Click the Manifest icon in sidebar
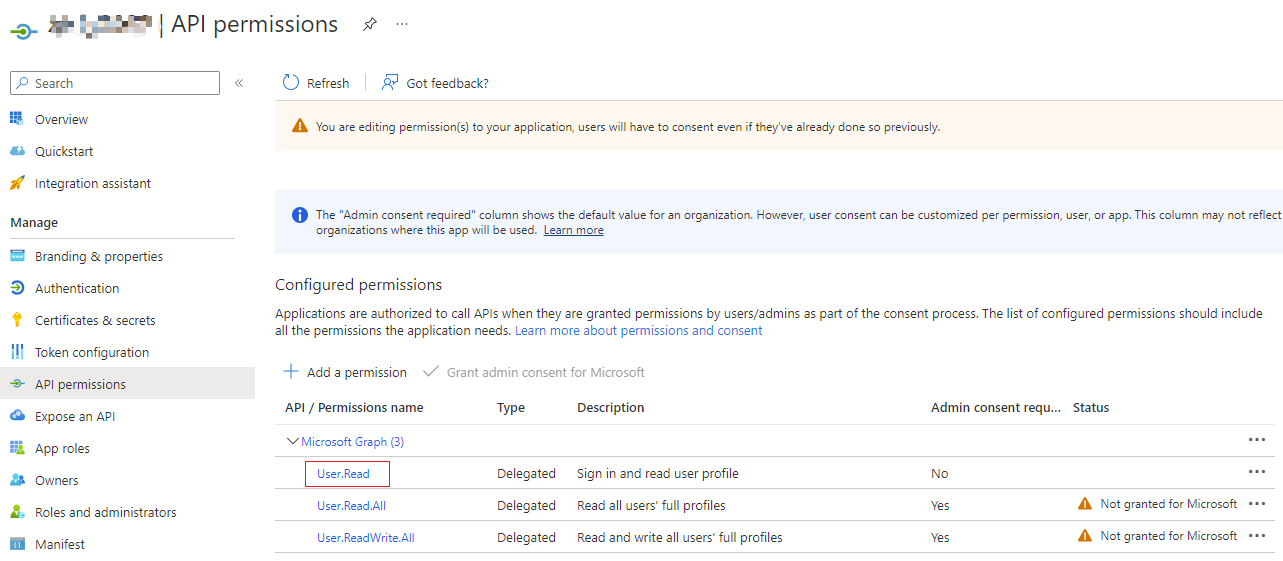The height and width of the screenshot is (561, 1283). click(17, 544)
